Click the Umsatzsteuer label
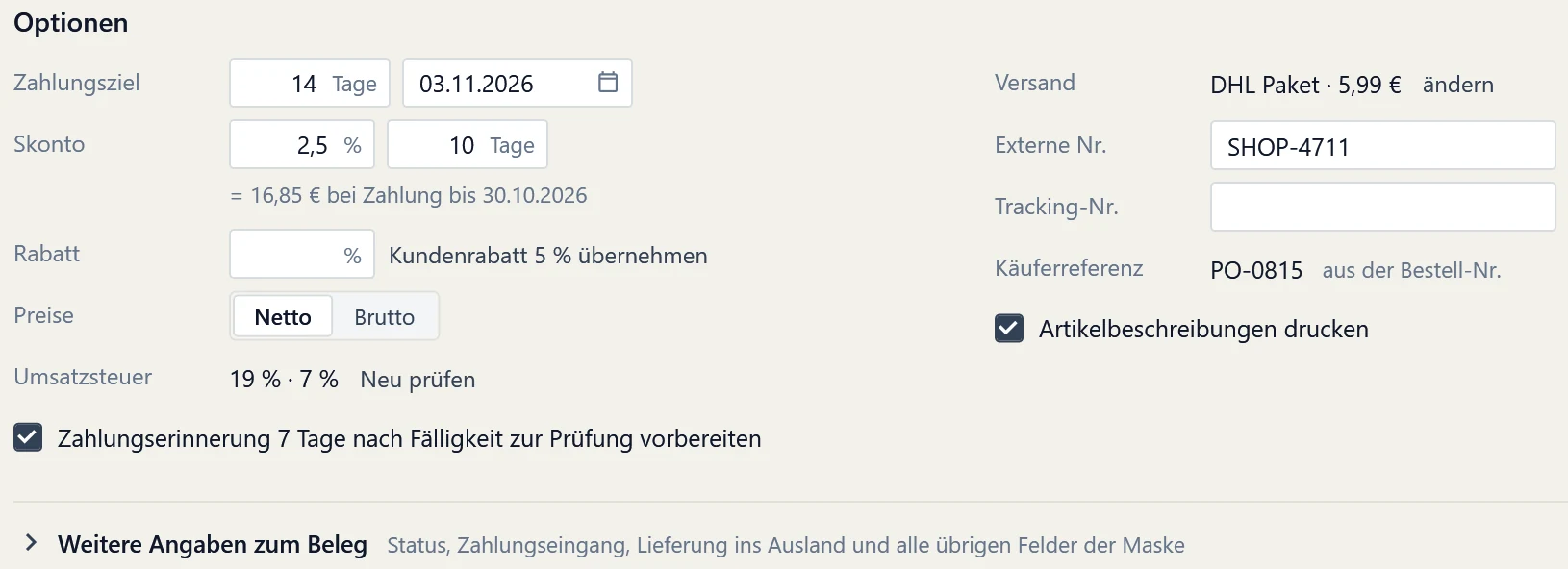Viewport: 1568px width, 569px height. [83, 377]
